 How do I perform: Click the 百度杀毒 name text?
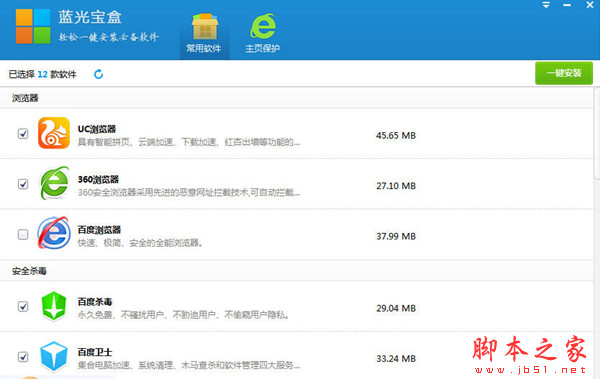pyautogui.click(x=95, y=302)
